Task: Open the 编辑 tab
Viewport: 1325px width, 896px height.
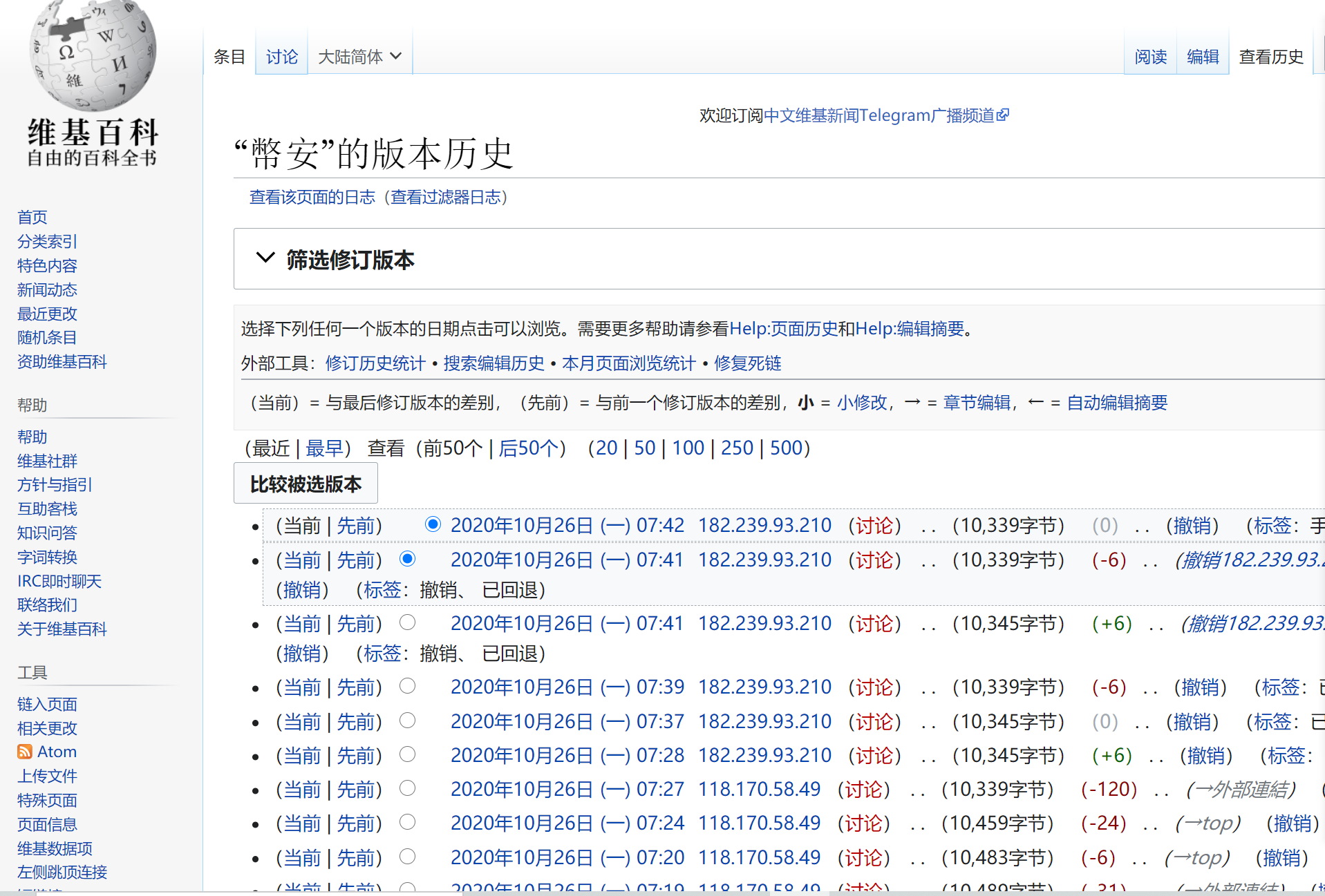Action: click(x=1203, y=57)
